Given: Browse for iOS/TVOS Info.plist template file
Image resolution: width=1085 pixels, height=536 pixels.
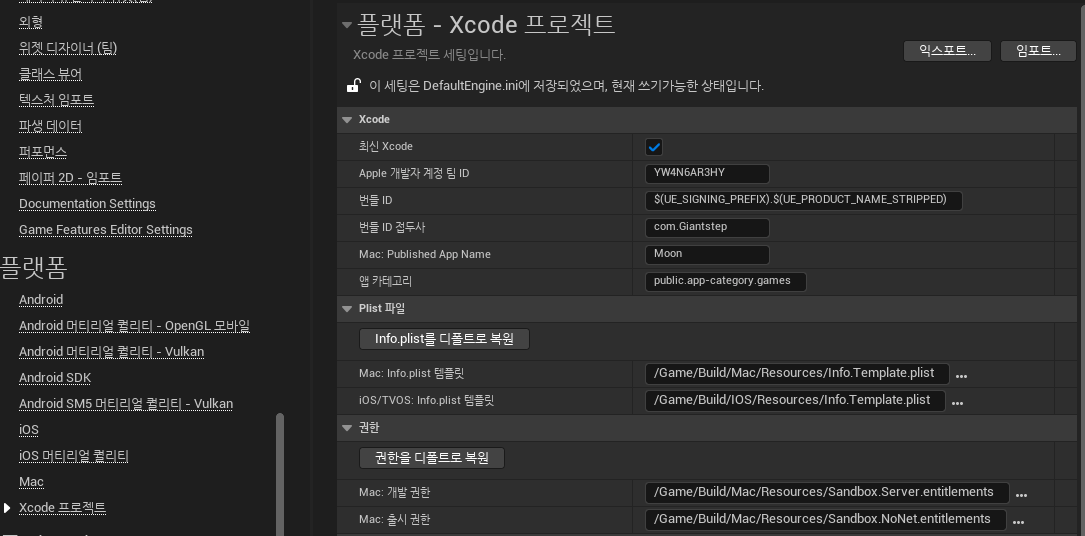Looking at the screenshot, I should click(x=957, y=403).
